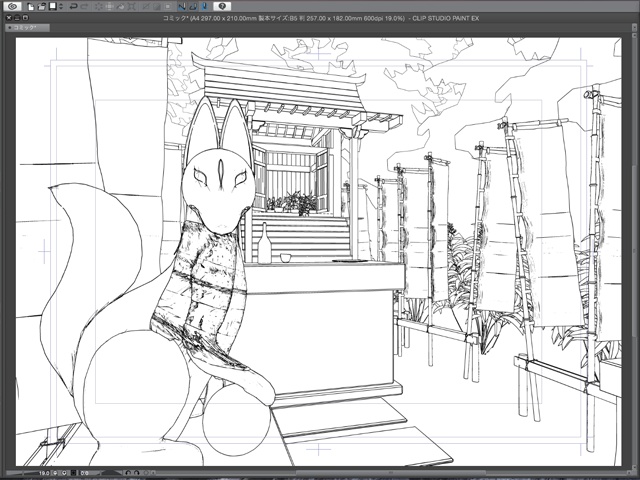Click the 19.0 zoom value field
Screen dimensions: 640x480
click(x=44, y=473)
